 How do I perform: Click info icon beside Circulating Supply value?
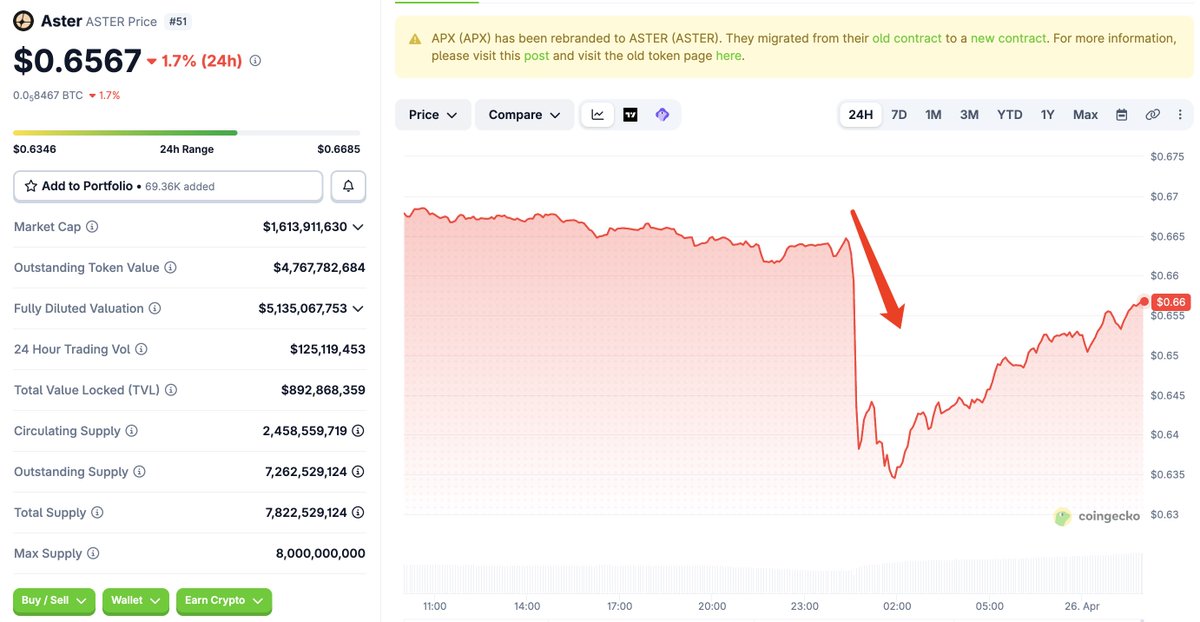point(358,431)
